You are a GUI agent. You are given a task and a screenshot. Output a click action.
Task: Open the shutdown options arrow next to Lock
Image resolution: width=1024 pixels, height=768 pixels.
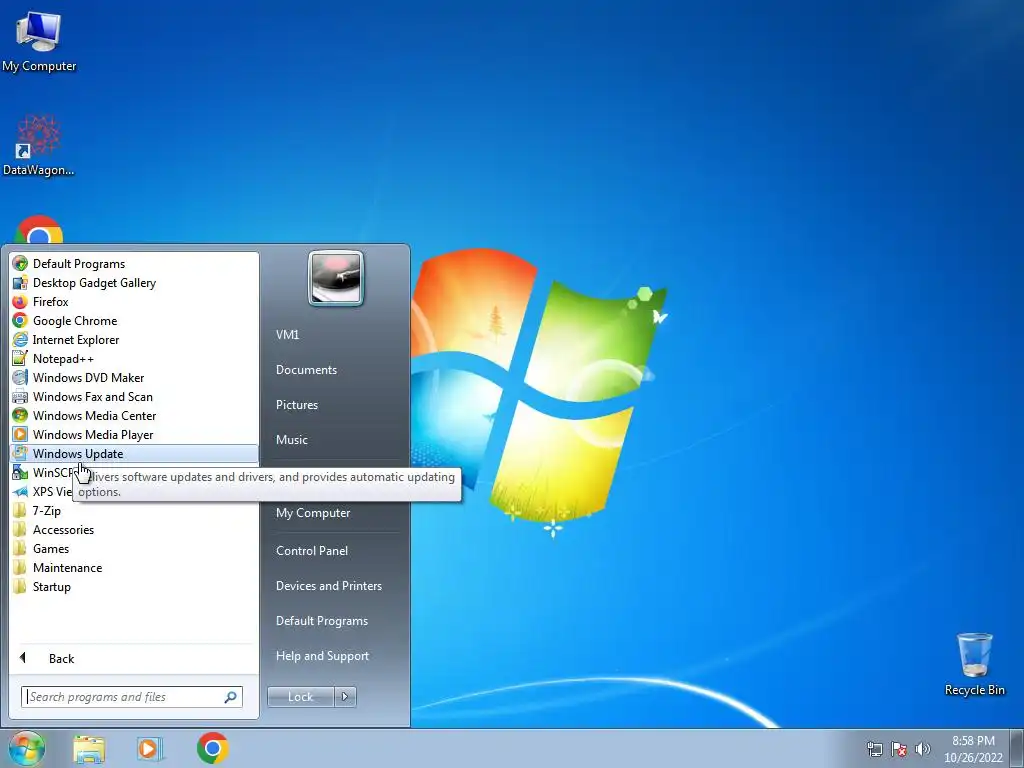345,697
